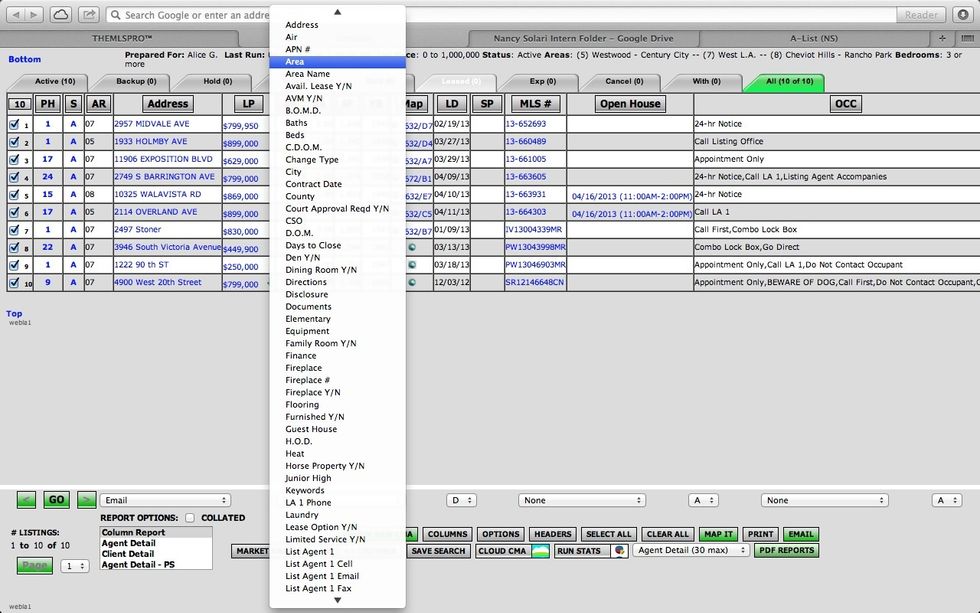
Task: Uncheck the listing row for 1222 90 th ST
Action: pos(14,264)
